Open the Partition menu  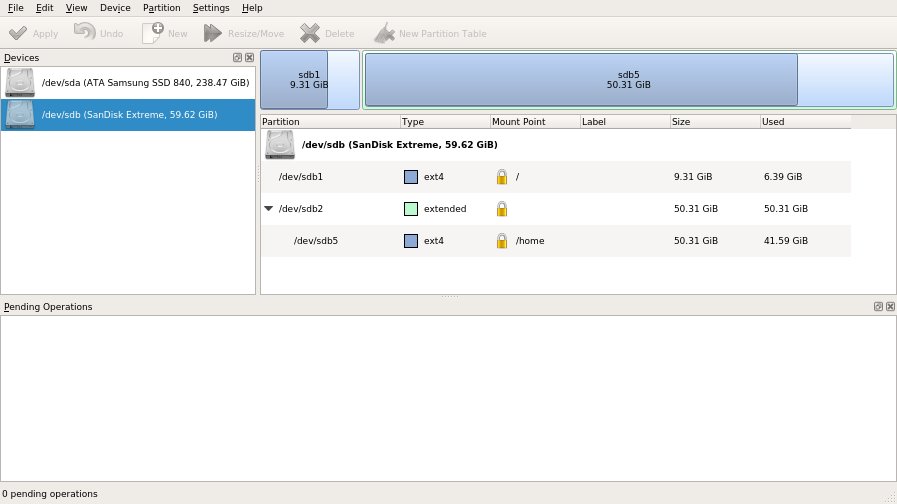(x=161, y=8)
